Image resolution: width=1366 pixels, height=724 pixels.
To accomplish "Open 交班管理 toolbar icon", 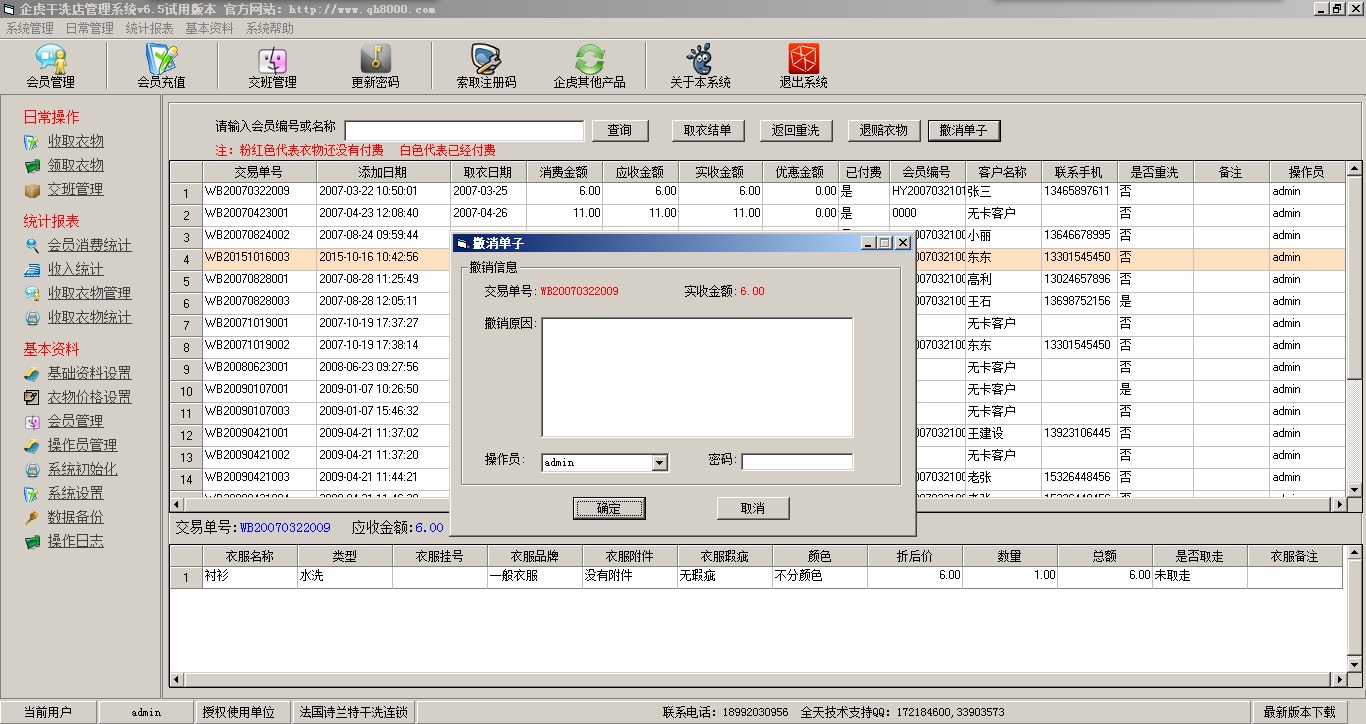I will (x=273, y=59).
